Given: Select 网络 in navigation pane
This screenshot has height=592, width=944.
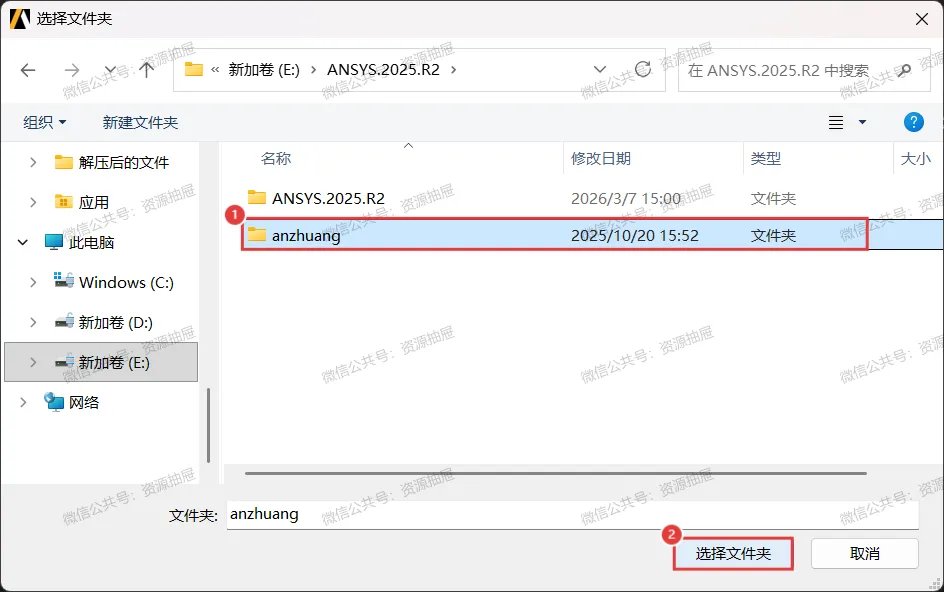Looking at the screenshot, I should 83,402.
